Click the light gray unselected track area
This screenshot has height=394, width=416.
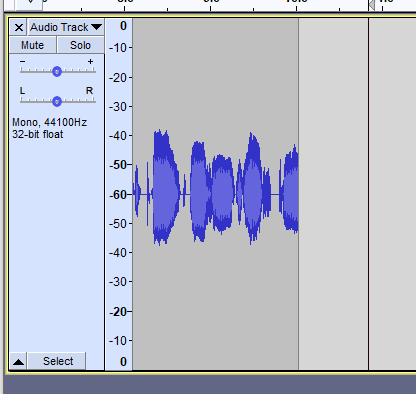[x=333, y=194]
